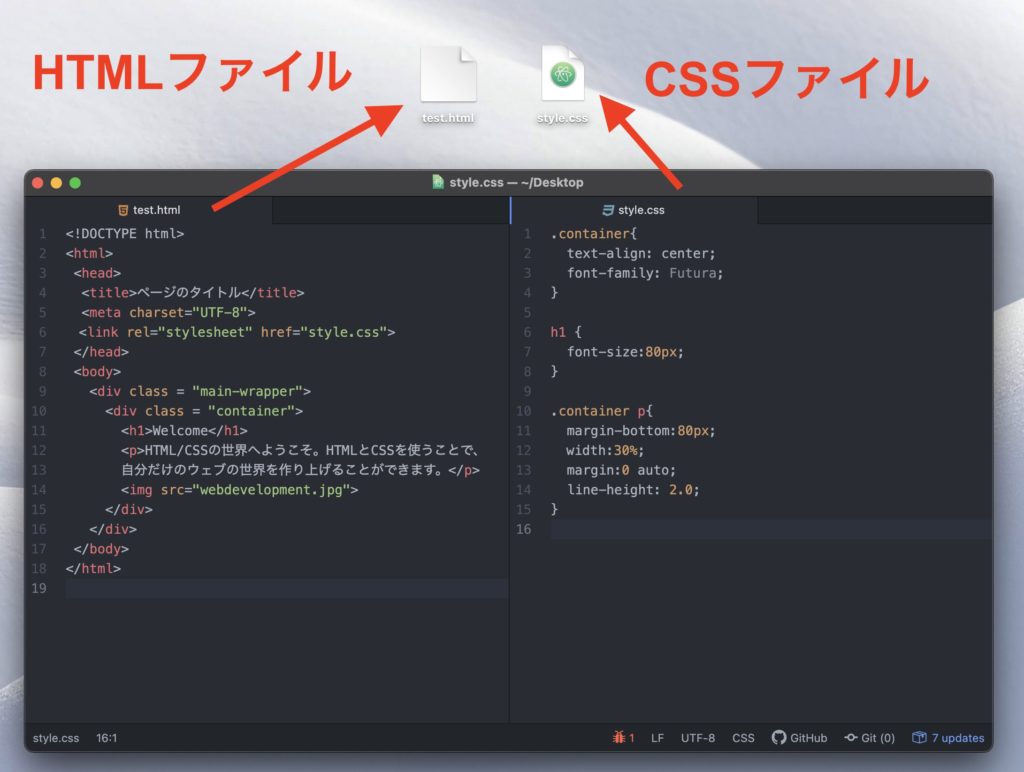Click the file icon in window title bar
This screenshot has height=772, width=1024.
438,182
